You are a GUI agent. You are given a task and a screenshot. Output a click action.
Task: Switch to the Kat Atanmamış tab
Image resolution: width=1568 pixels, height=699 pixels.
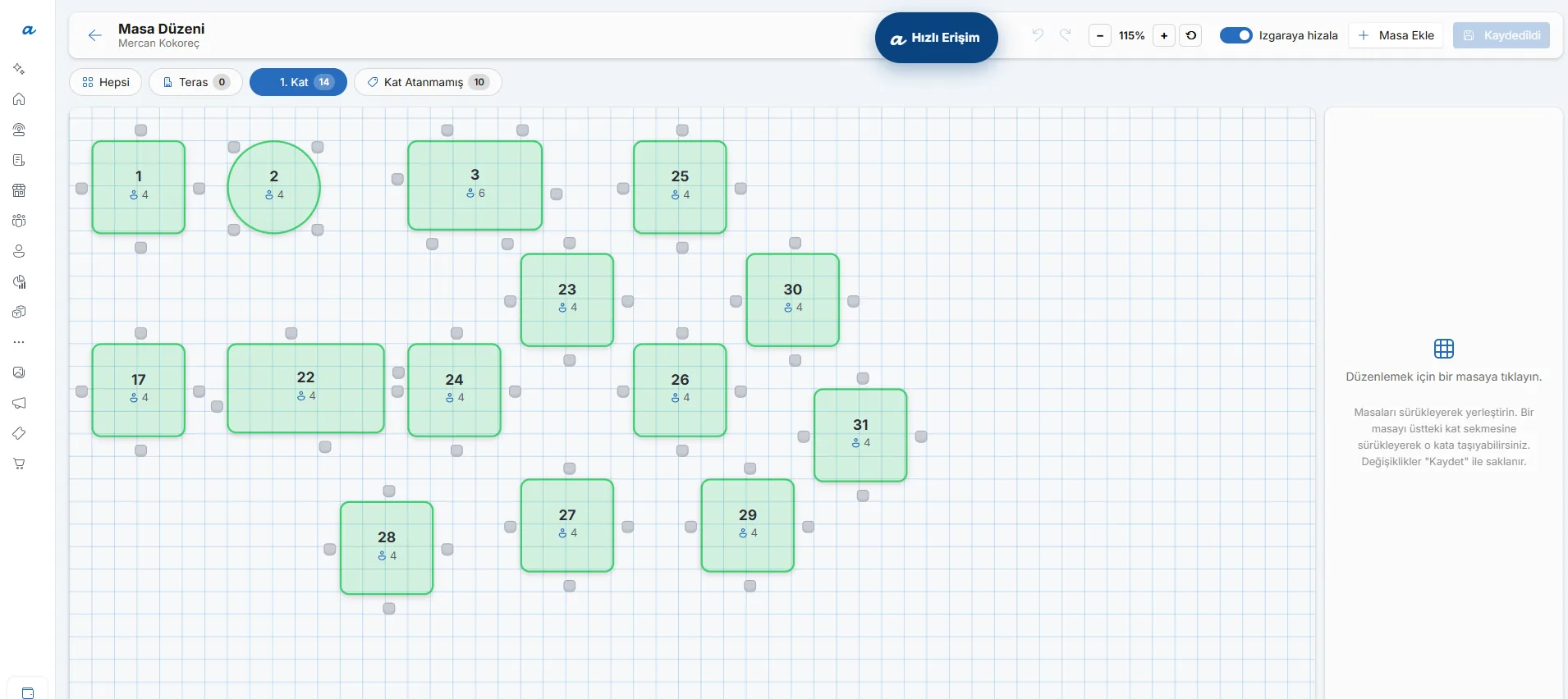point(428,82)
